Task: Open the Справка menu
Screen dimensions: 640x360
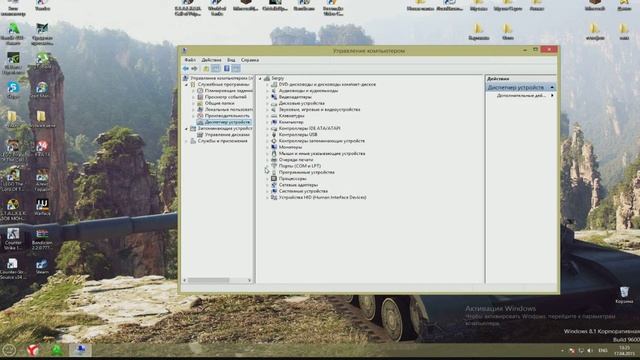Action: [250, 60]
